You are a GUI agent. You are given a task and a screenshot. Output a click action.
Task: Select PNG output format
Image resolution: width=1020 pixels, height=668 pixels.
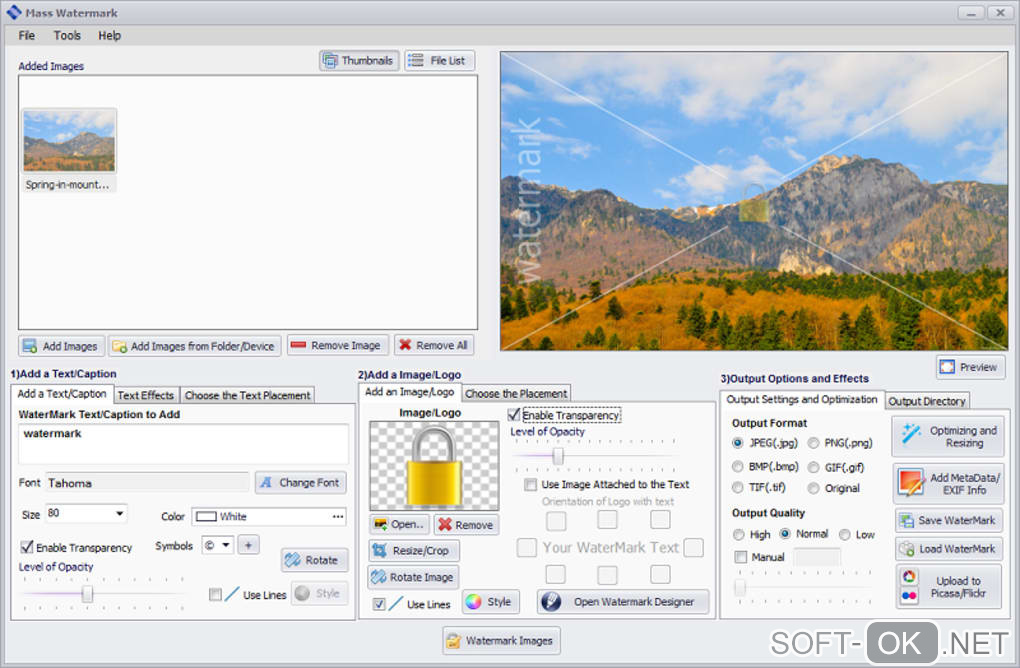click(x=814, y=443)
